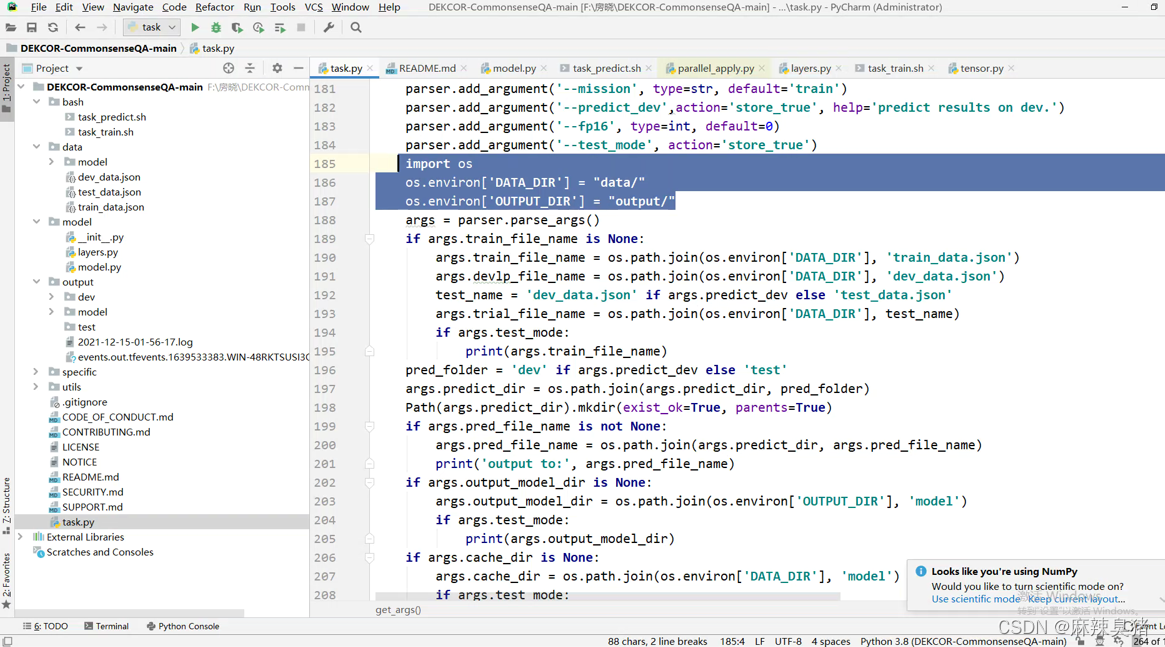The image size is (1165, 647).
Task: Click the UTF-8 encoding in the status bar
Action: (788, 641)
